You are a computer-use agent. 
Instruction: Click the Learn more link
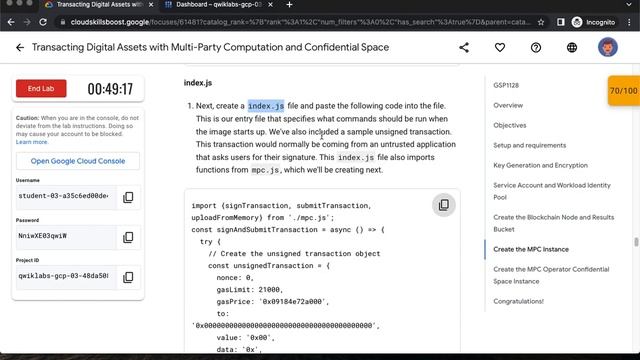click(x=32, y=142)
